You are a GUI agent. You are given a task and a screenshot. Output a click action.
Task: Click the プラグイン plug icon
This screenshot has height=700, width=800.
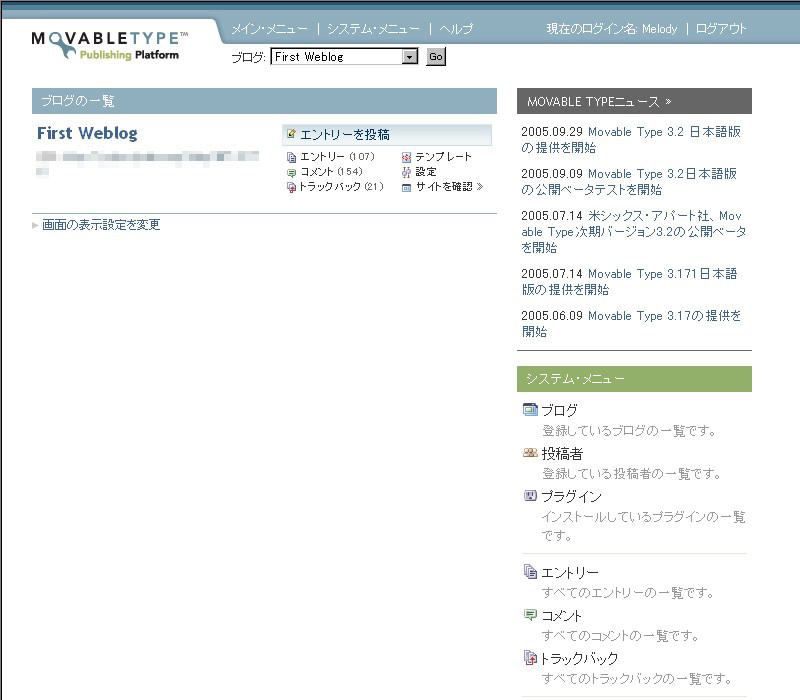[x=530, y=495]
